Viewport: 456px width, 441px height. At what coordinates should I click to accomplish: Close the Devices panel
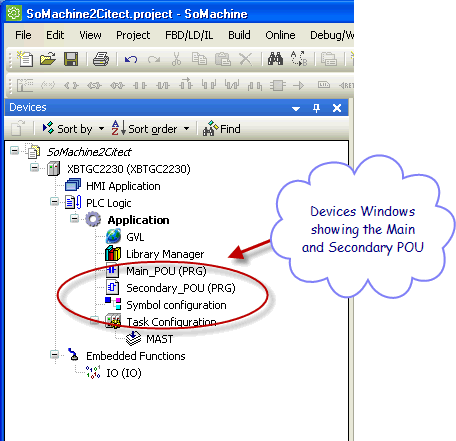tap(337, 108)
